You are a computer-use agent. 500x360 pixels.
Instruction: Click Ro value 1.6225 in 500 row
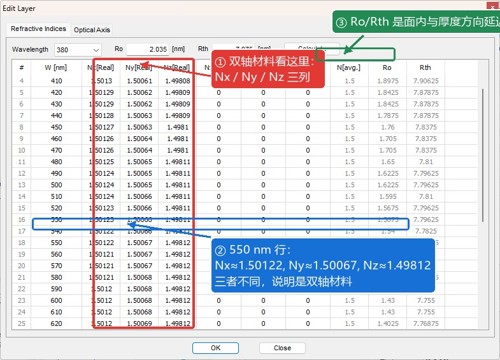pos(388,185)
